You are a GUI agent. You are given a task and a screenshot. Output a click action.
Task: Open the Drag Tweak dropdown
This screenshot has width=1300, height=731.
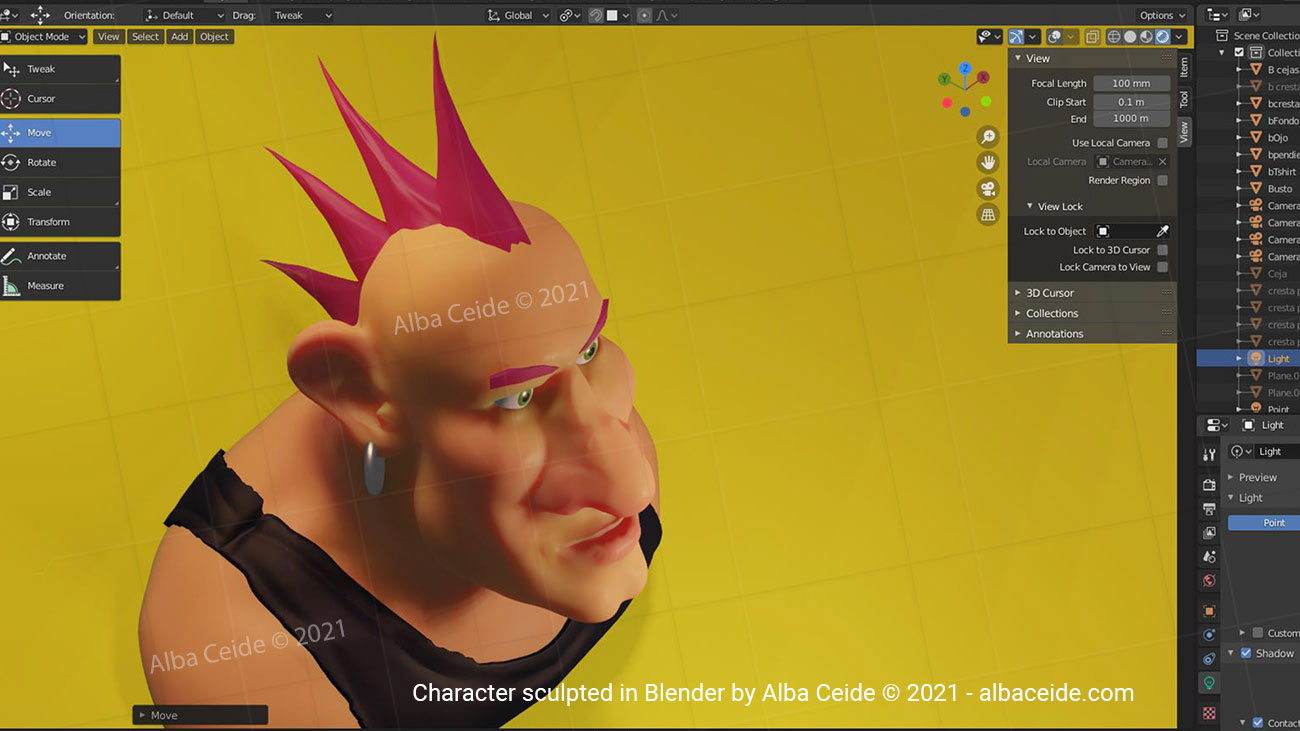(x=302, y=15)
